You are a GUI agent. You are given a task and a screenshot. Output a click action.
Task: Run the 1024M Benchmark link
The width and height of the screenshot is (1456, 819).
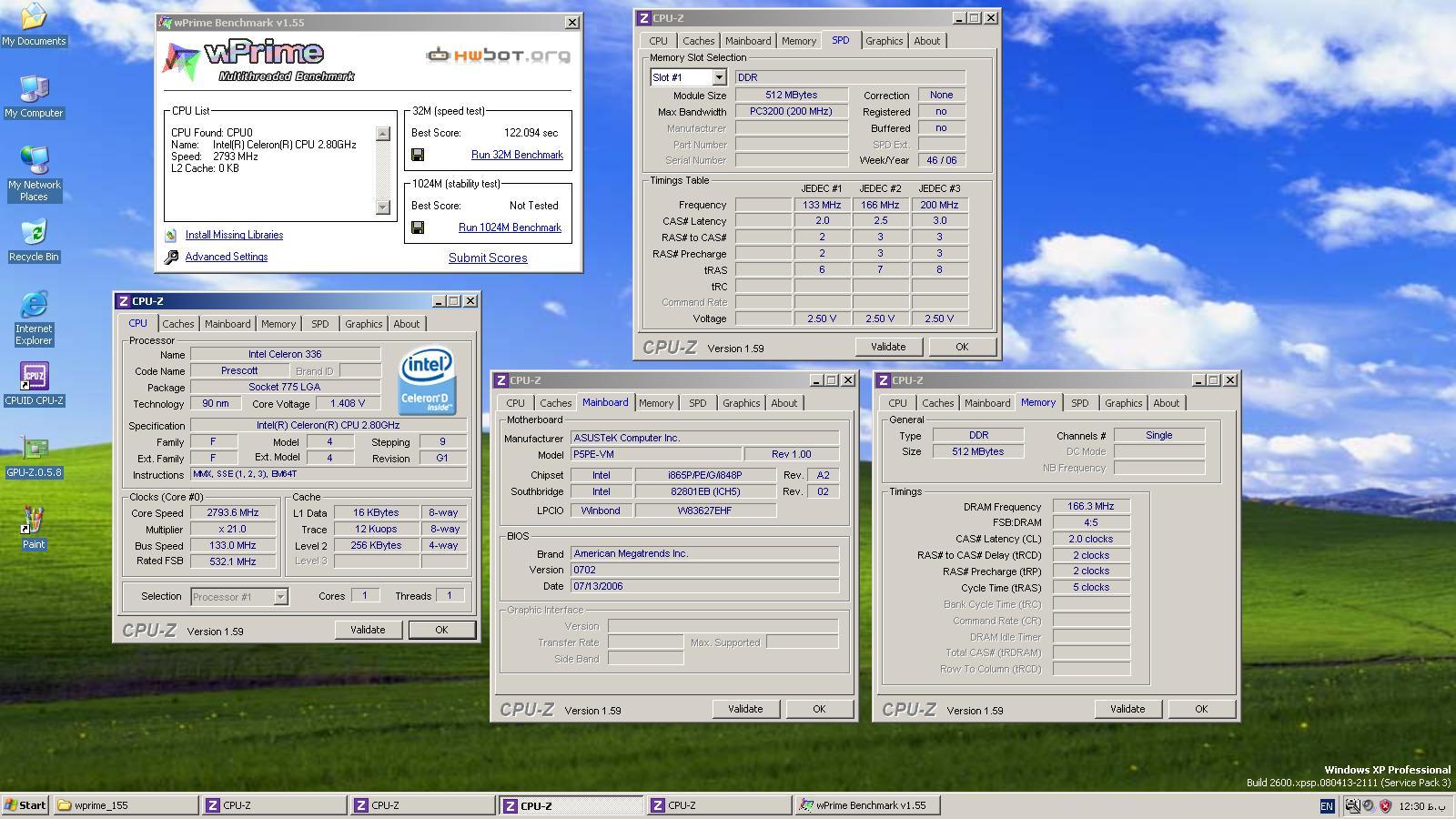(510, 227)
